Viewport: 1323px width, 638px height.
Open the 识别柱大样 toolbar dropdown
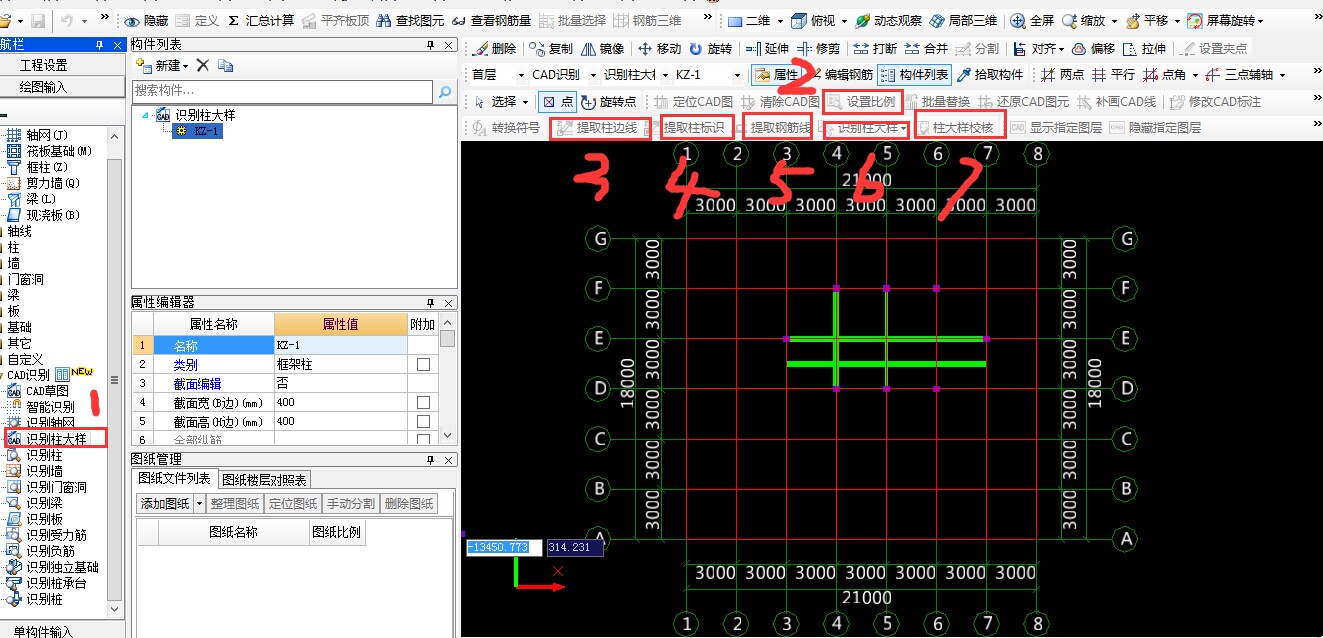[x=903, y=128]
